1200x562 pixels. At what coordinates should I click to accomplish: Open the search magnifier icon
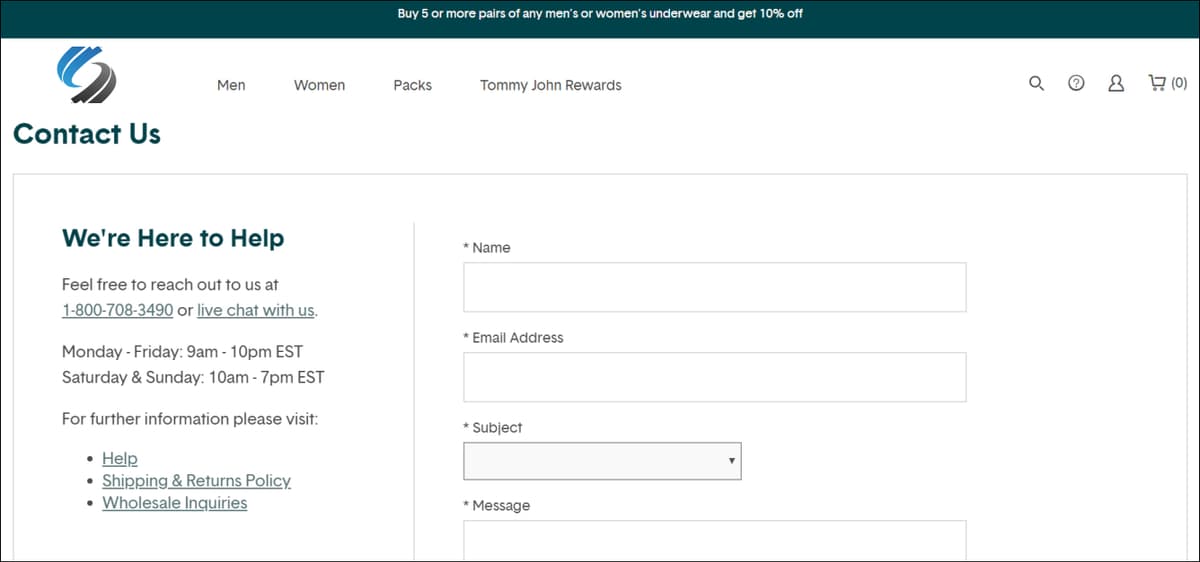pos(1036,83)
